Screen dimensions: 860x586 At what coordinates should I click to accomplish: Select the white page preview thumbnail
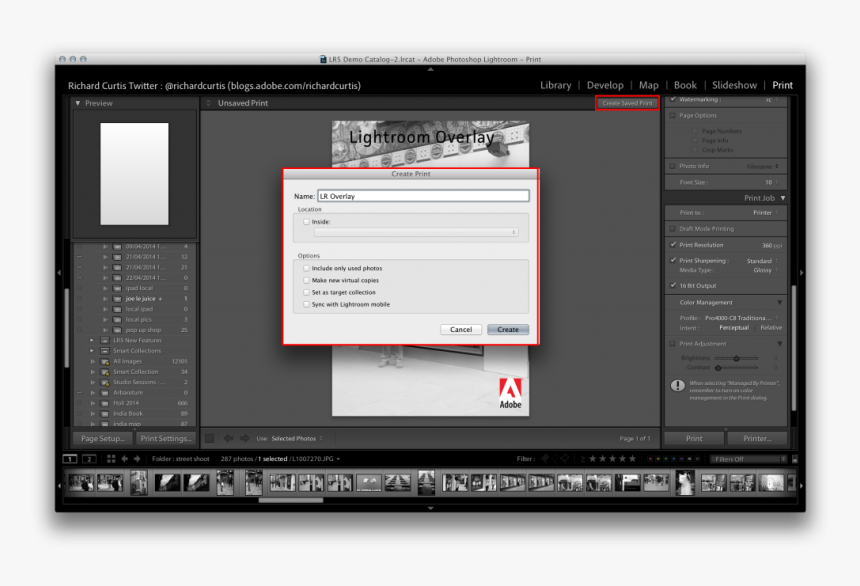pyautogui.click(x=134, y=173)
